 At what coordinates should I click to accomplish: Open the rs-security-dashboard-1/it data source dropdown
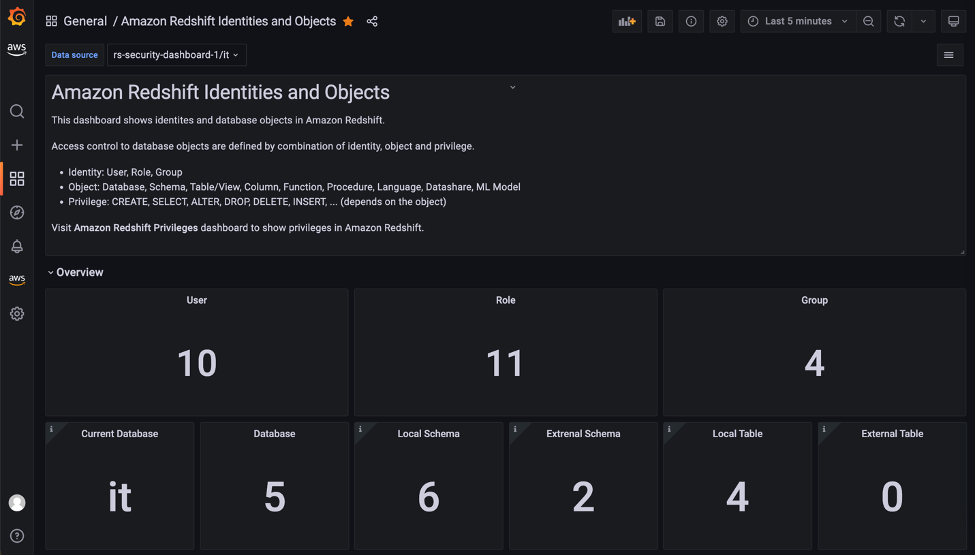(176, 55)
